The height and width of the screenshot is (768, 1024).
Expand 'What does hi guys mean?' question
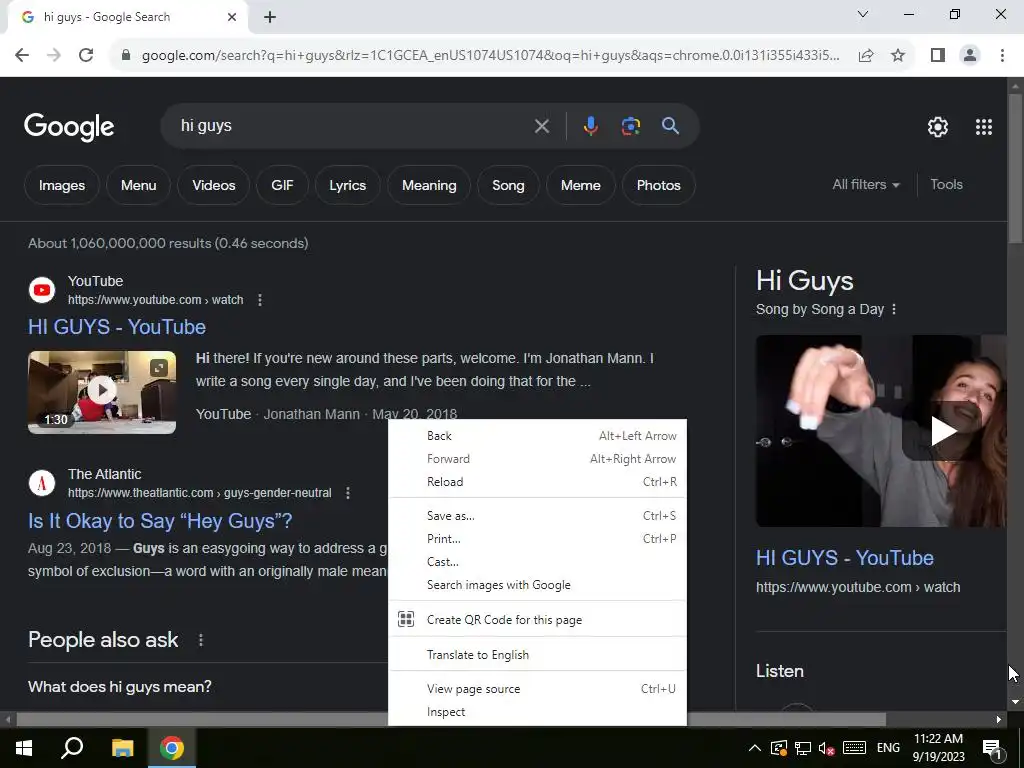point(120,687)
